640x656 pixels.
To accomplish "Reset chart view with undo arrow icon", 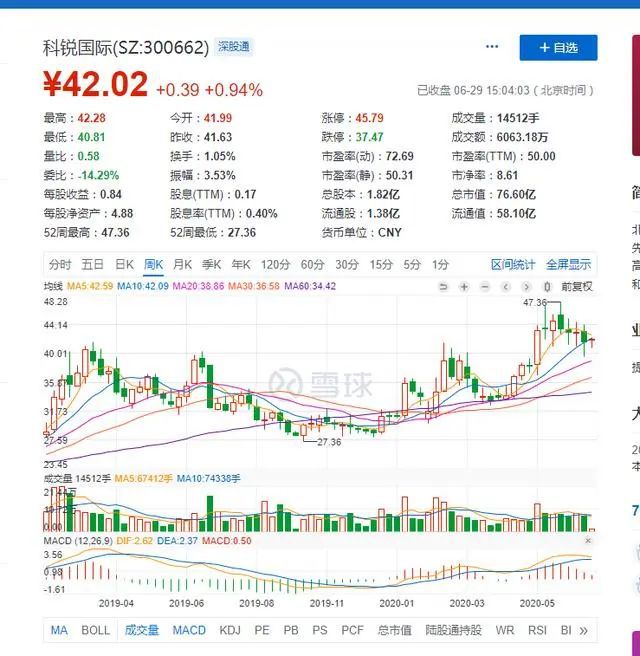I will 443,287.
